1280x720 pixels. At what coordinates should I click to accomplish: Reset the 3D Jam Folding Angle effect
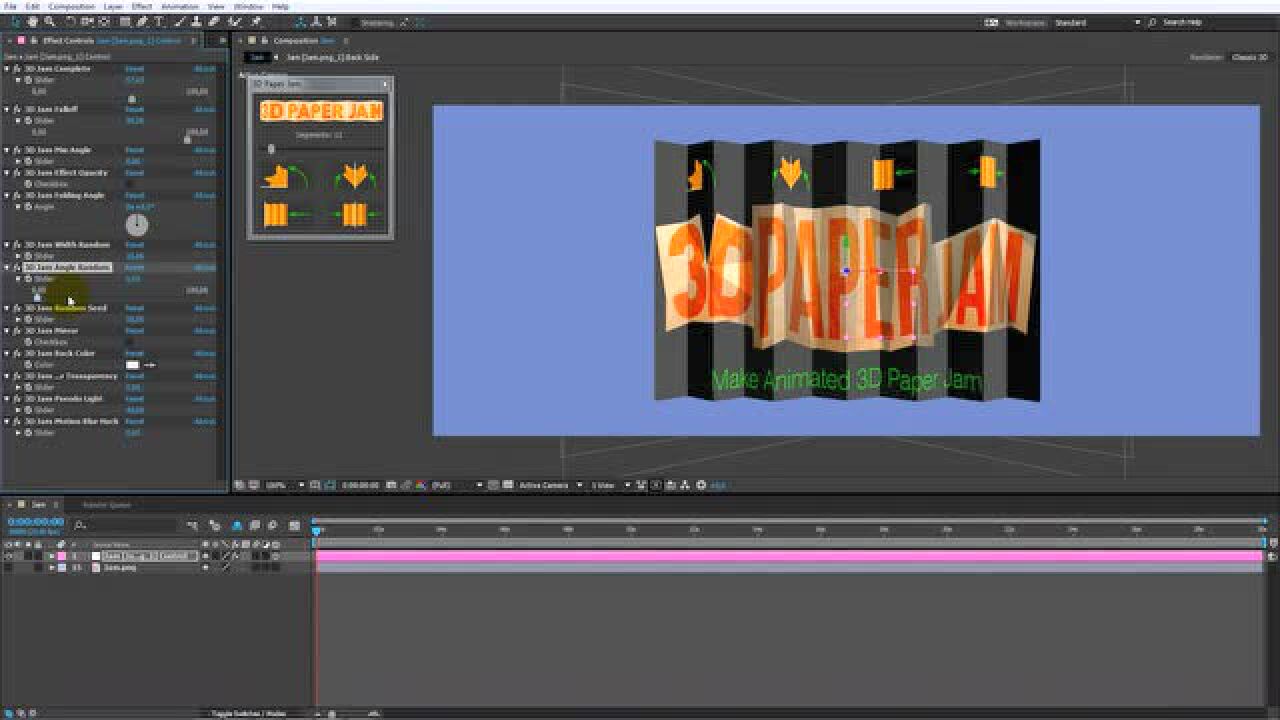click(134, 195)
